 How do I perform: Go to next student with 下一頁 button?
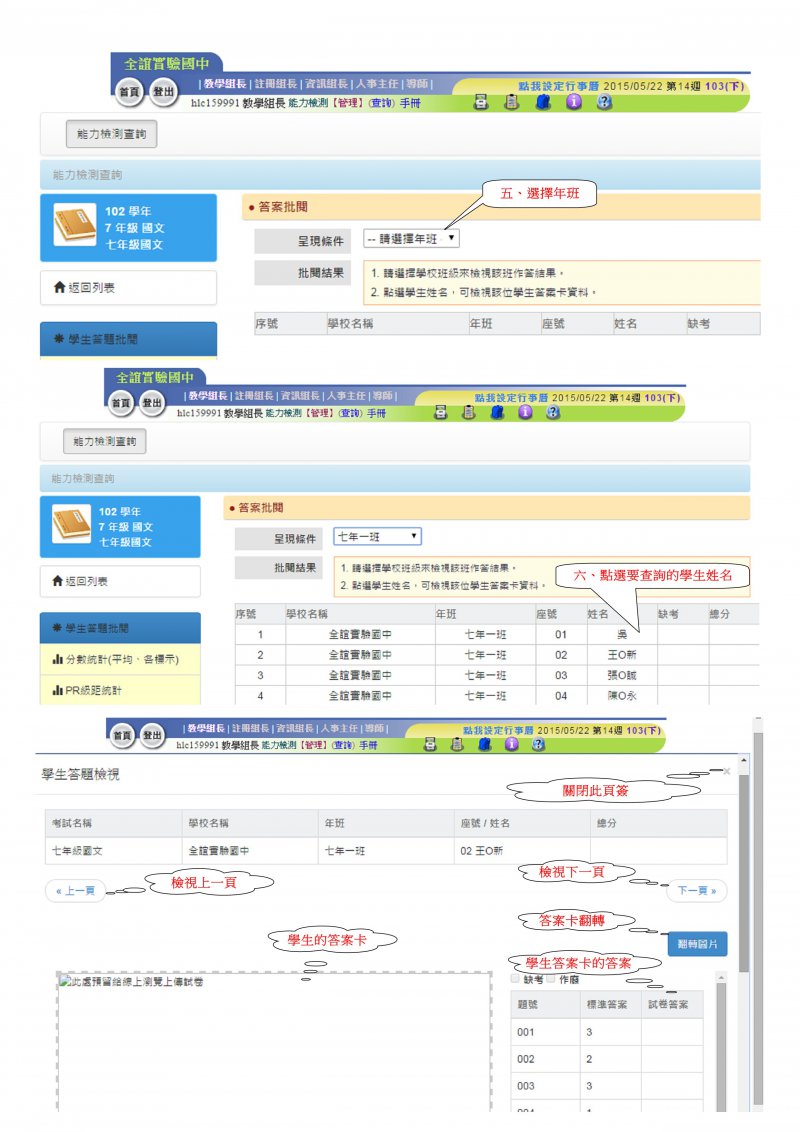(698, 890)
